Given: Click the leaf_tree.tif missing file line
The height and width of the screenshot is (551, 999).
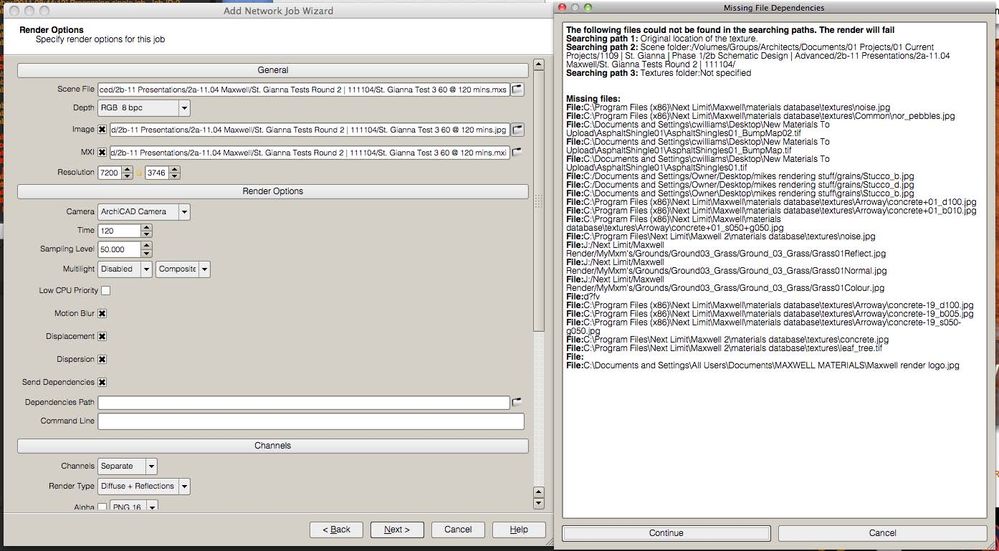Looking at the screenshot, I should 724,348.
